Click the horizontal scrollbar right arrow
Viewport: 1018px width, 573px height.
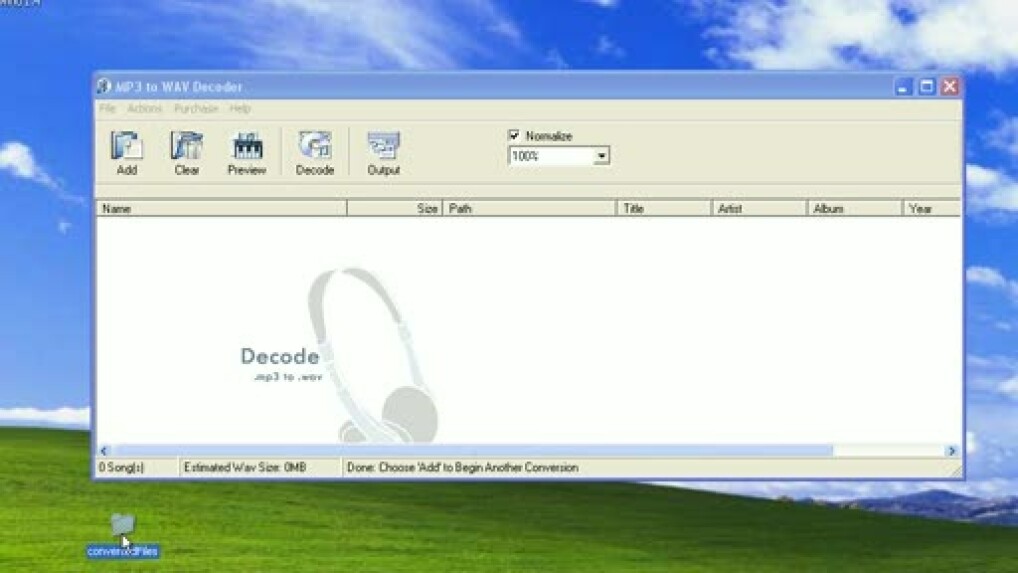tap(952, 451)
